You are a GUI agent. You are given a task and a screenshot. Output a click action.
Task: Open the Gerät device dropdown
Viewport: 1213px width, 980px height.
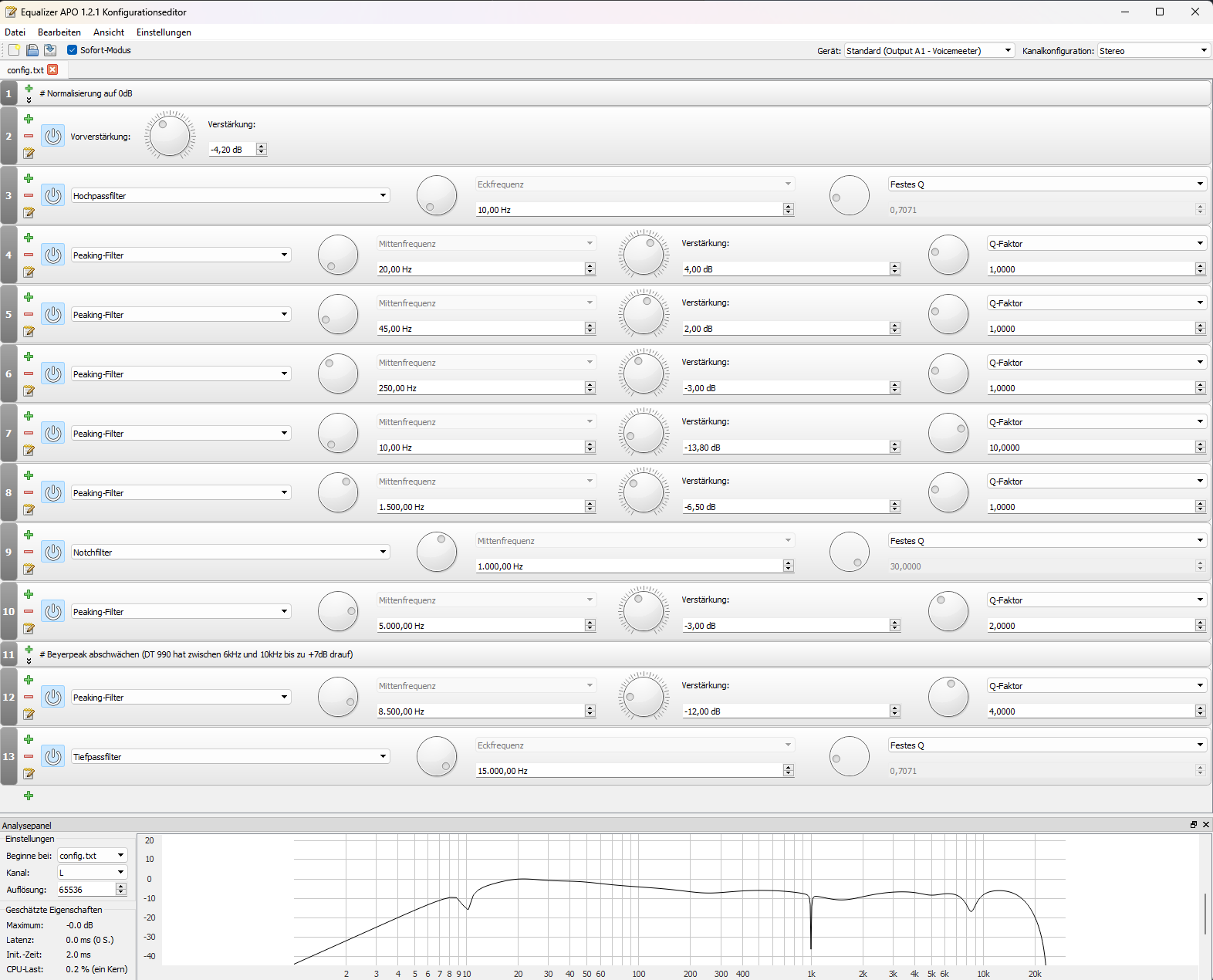point(929,51)
